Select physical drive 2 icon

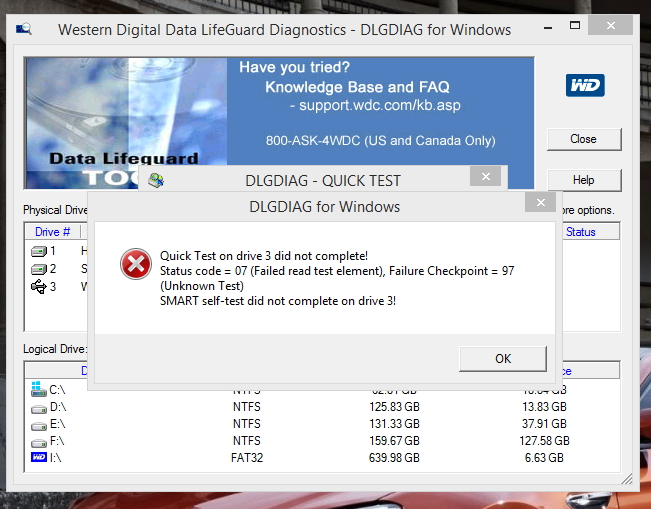tap(39, 269)
